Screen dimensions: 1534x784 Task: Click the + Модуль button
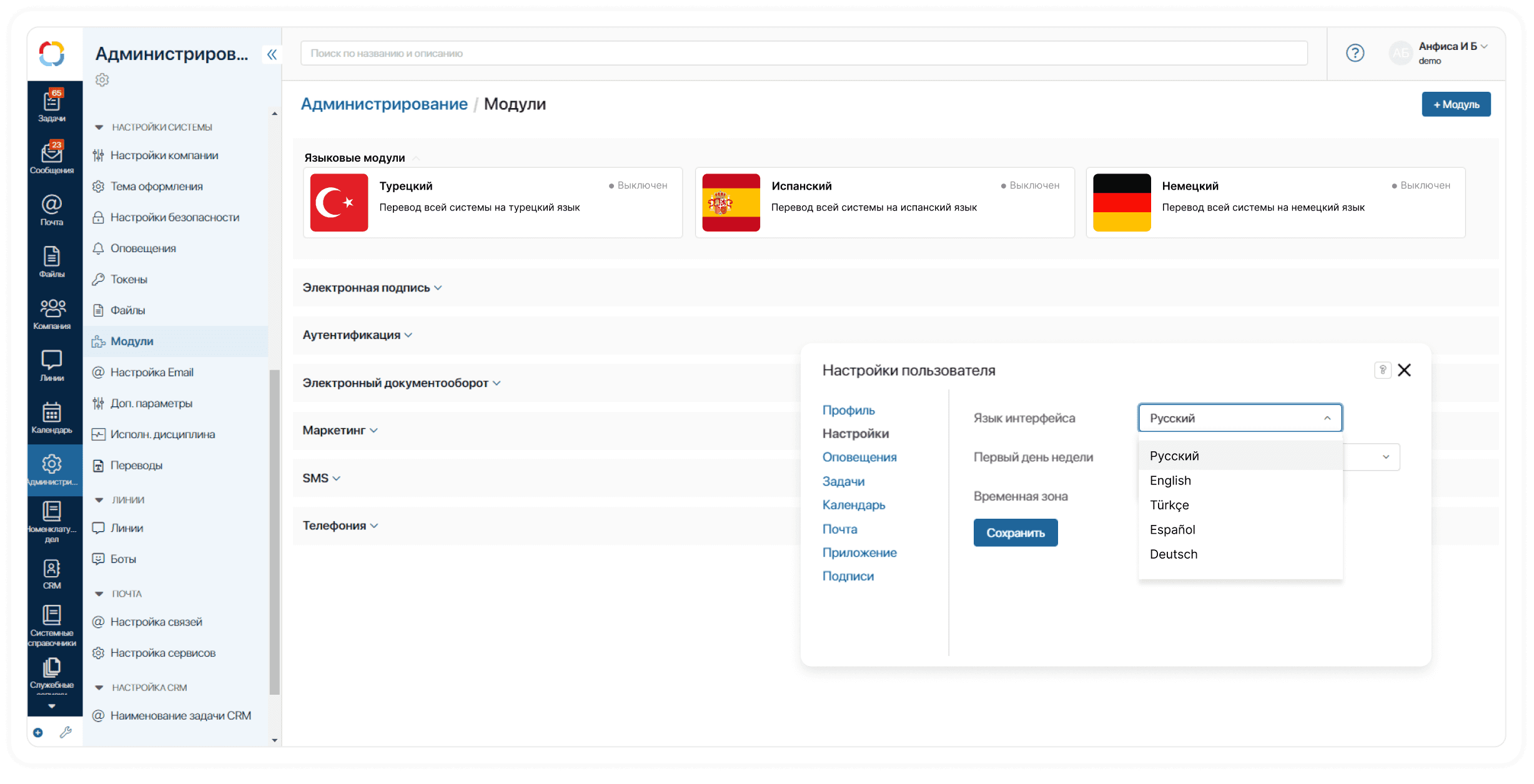1455,104
